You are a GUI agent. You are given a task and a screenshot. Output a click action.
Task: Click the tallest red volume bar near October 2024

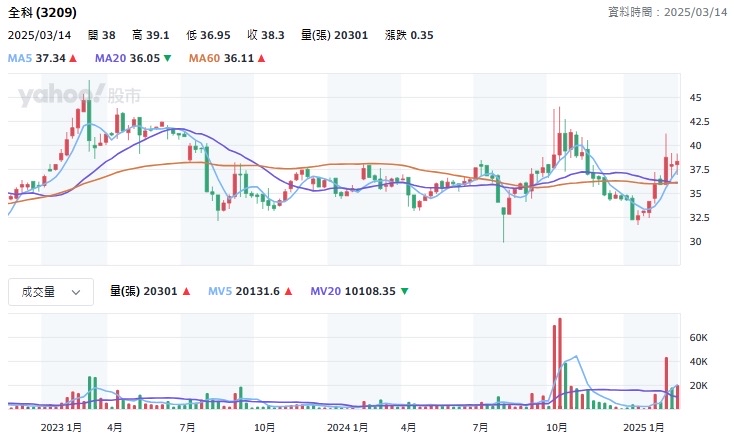[560, 364]
